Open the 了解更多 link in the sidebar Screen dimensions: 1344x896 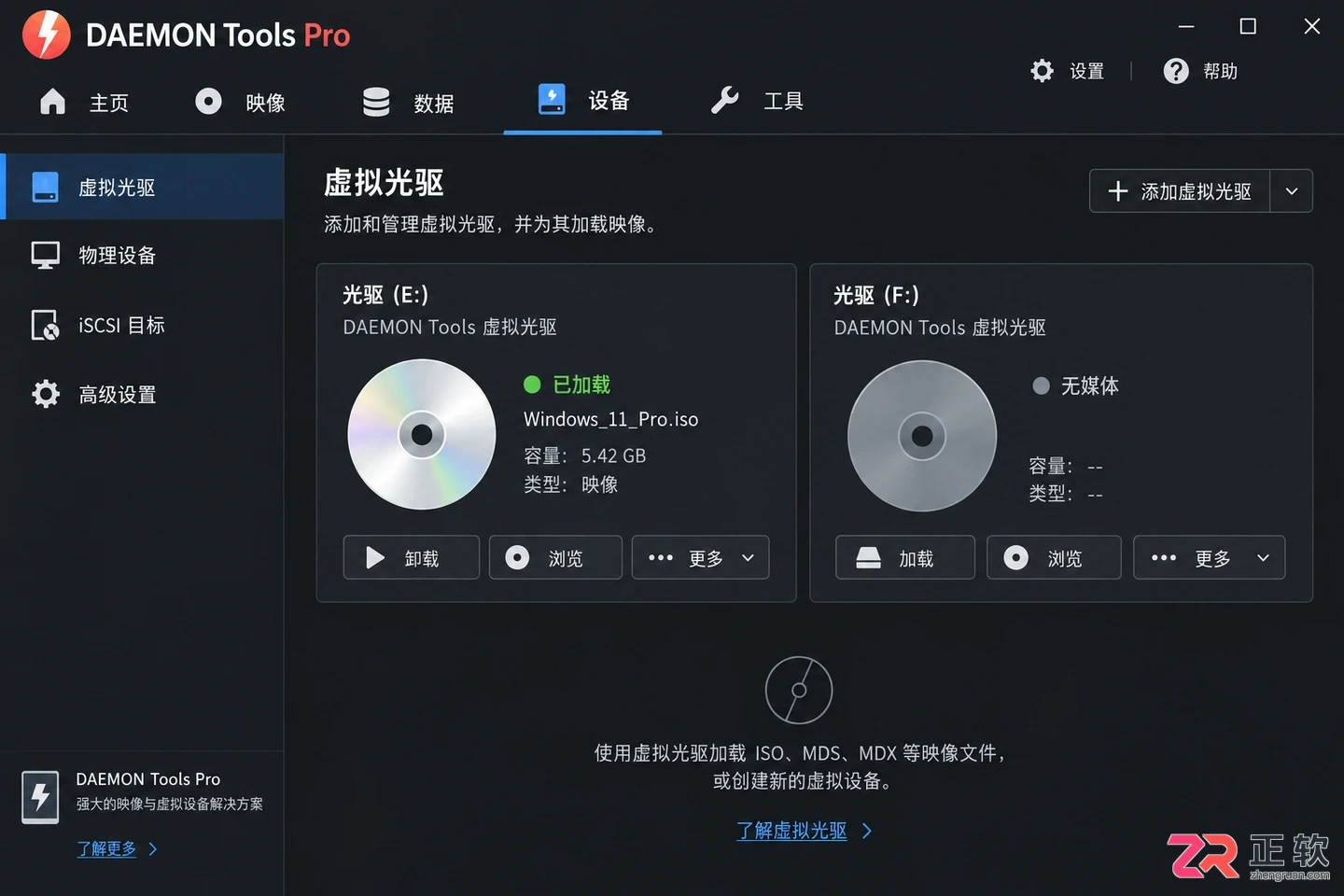[x=106, y=848]
